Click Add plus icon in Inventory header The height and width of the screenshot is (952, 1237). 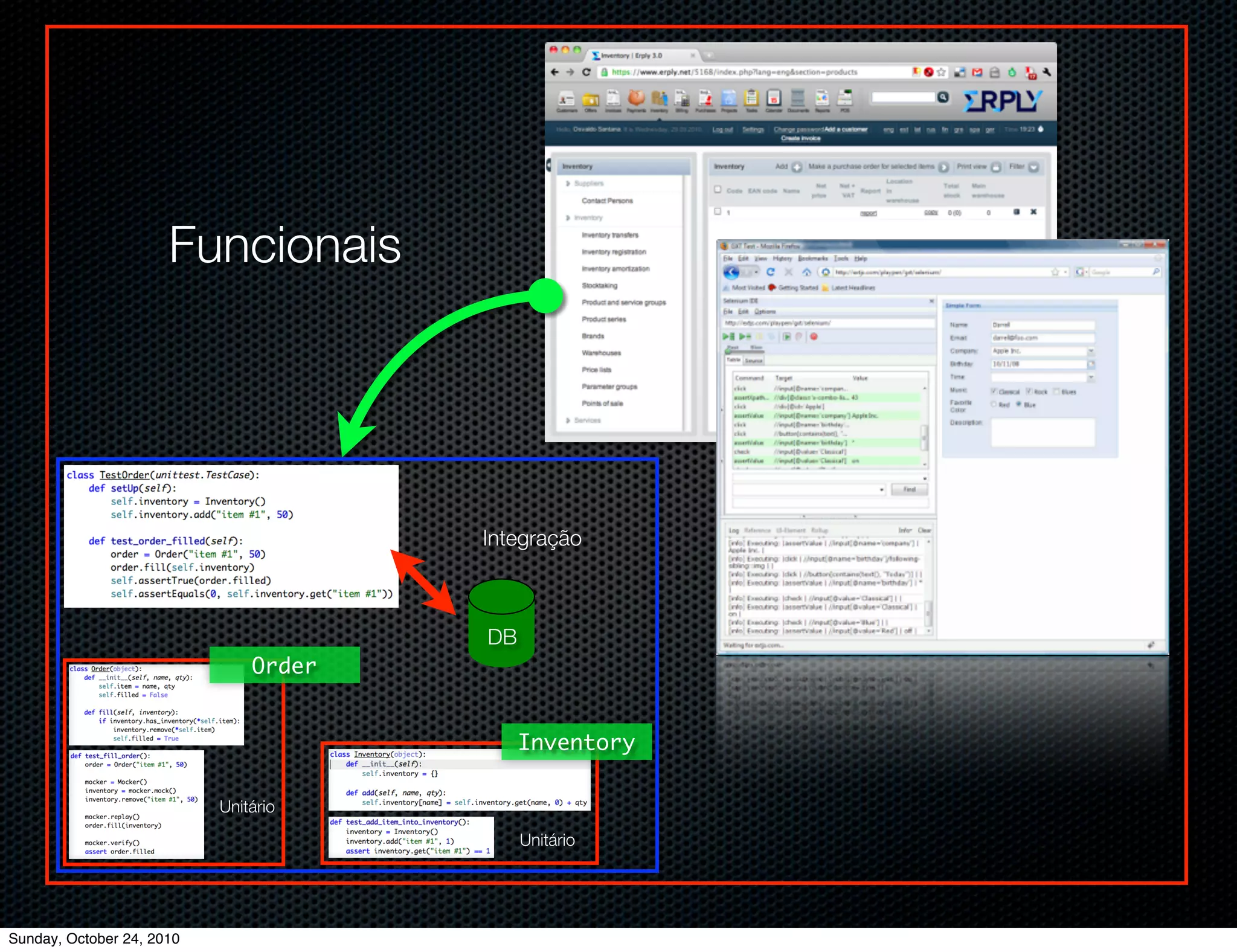(x=797, y=167)
